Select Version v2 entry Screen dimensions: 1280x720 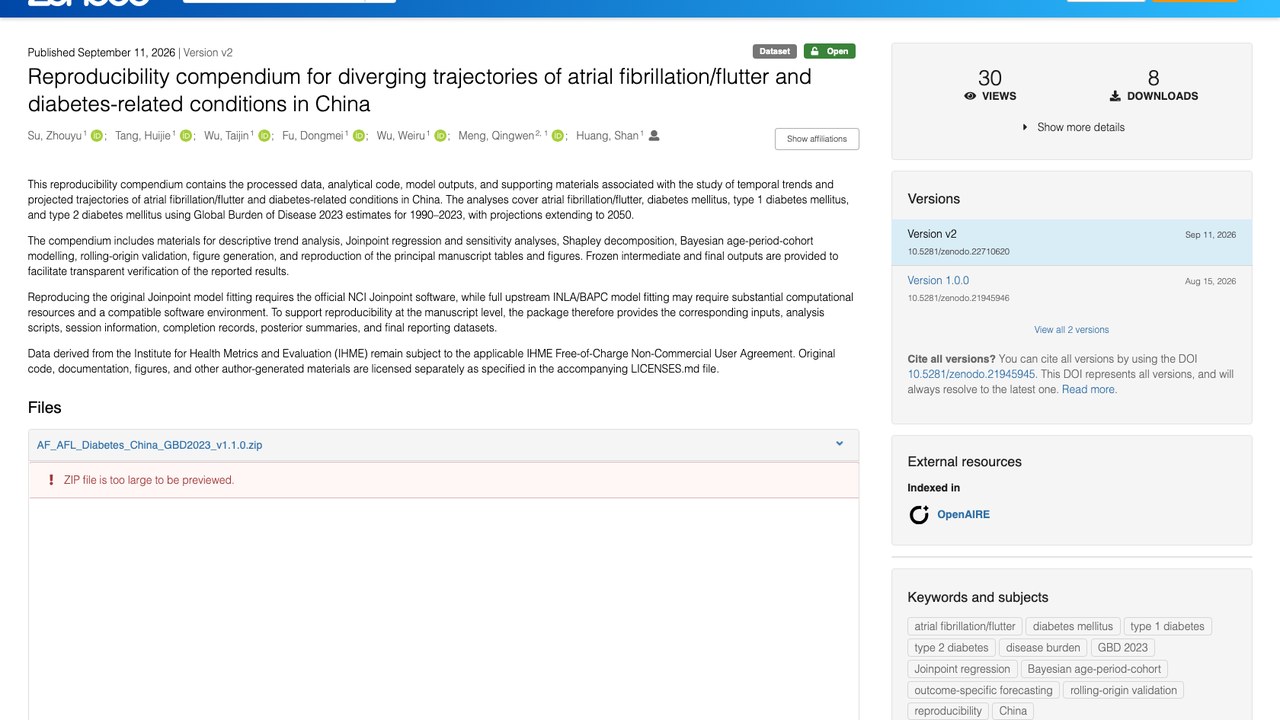(x=1072, y=242)
